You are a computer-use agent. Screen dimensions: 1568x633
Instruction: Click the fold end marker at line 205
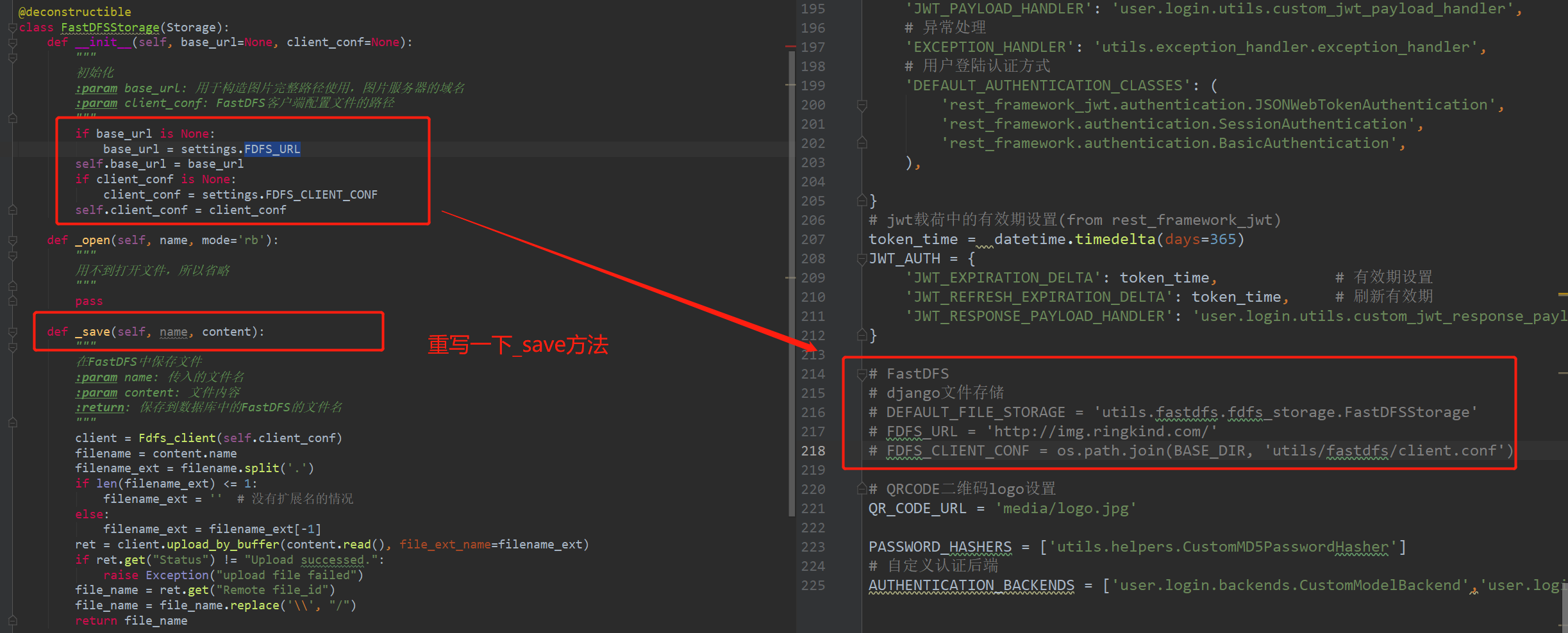(862, 201)
